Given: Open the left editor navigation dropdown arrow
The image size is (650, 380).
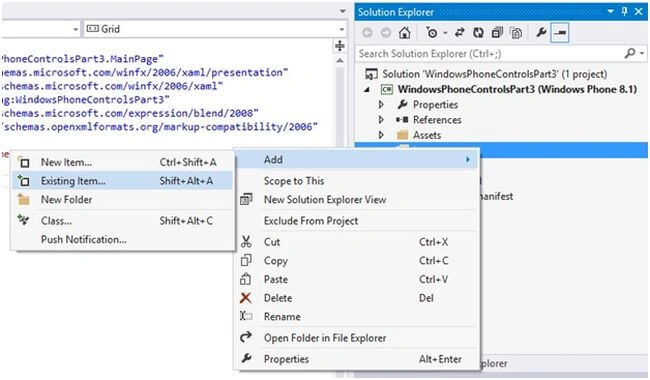Looking at the screenshot, I should tap(75, 29).
